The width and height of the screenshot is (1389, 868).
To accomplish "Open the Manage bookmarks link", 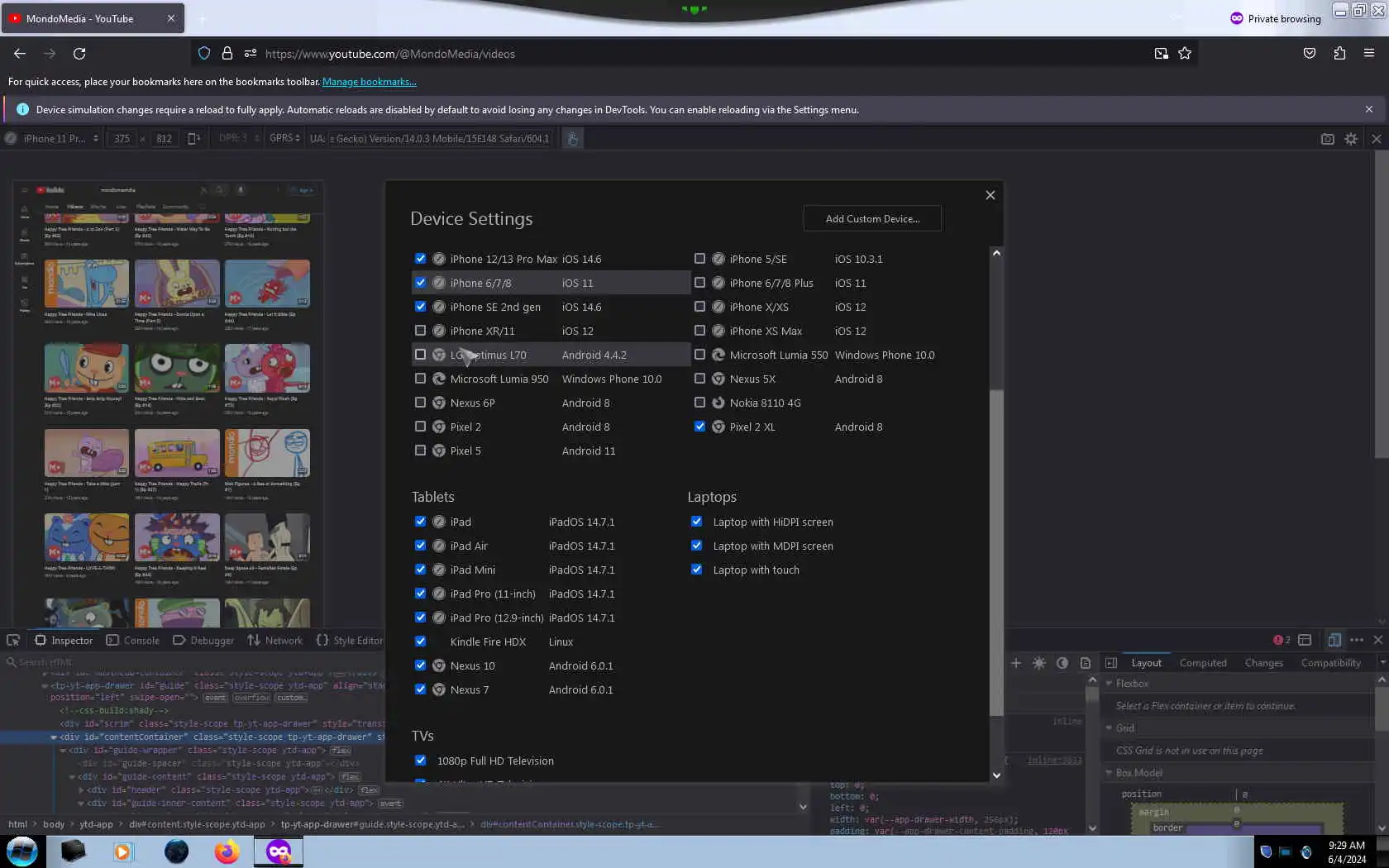I will (x=369, y=82).
